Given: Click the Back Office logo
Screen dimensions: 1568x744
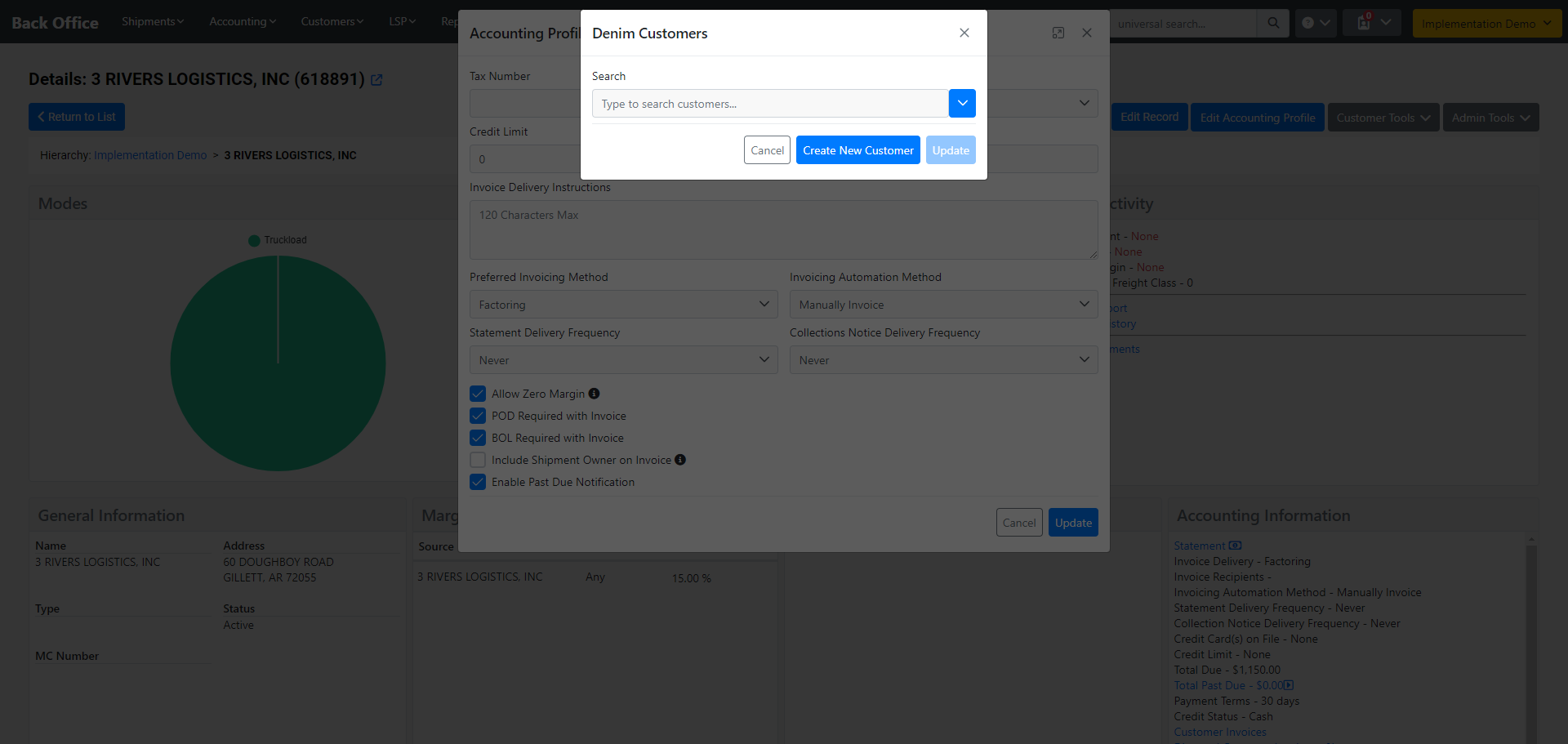Looking at the screenshot, I should pyautogui.click(x=55, y=23).
